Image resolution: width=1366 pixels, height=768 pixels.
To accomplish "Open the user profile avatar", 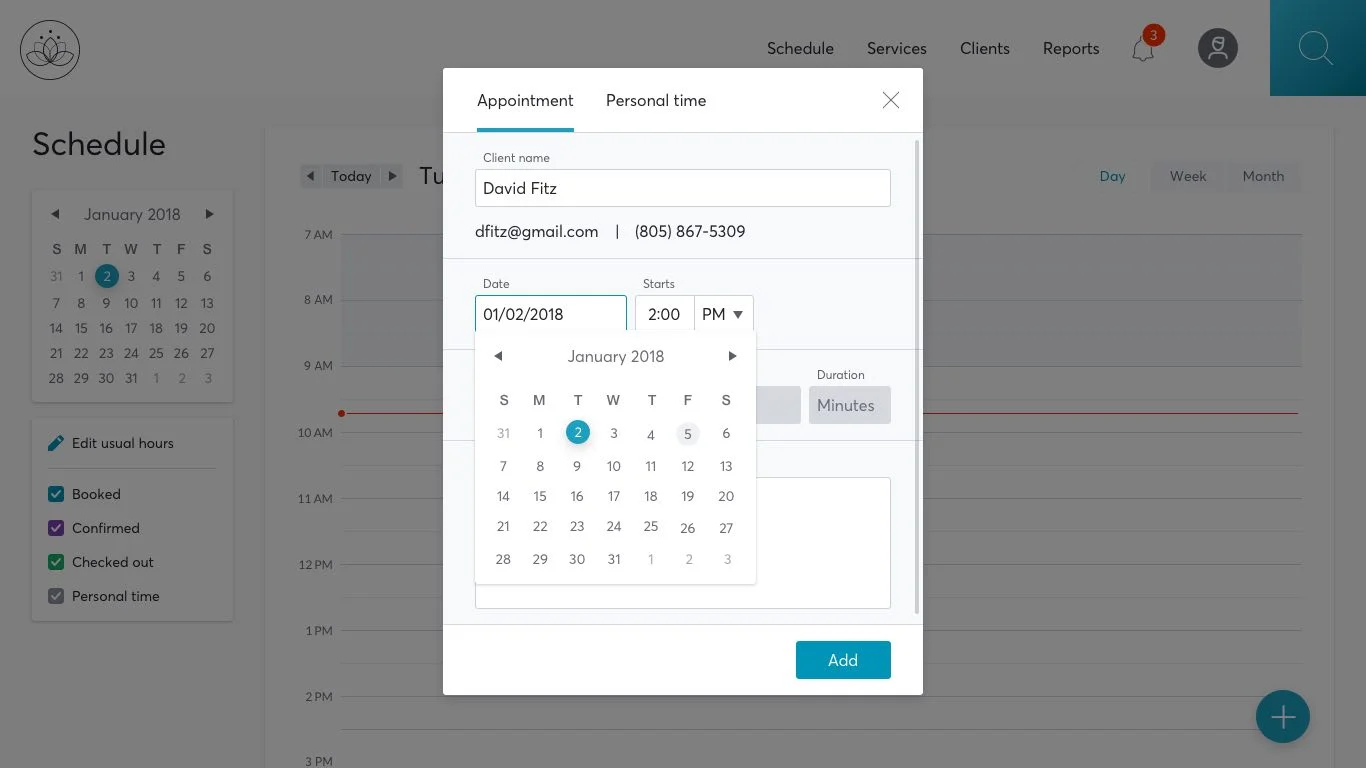I will (x=1218, y=48).
